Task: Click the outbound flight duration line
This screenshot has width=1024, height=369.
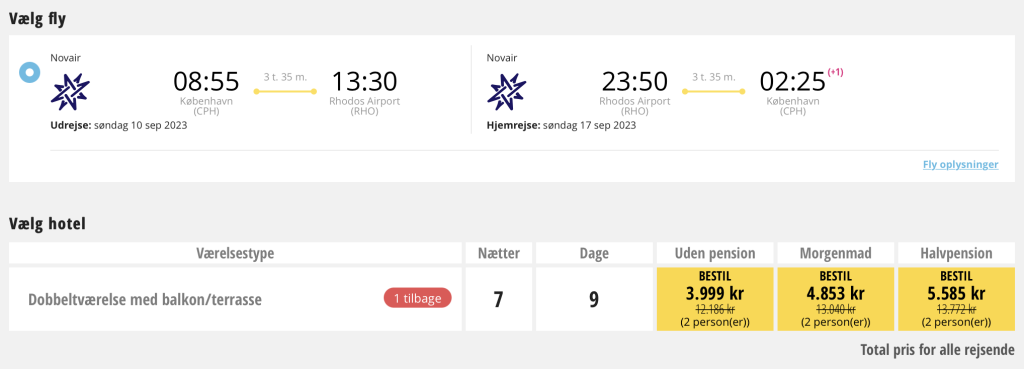Action: [x=285, y=91]
